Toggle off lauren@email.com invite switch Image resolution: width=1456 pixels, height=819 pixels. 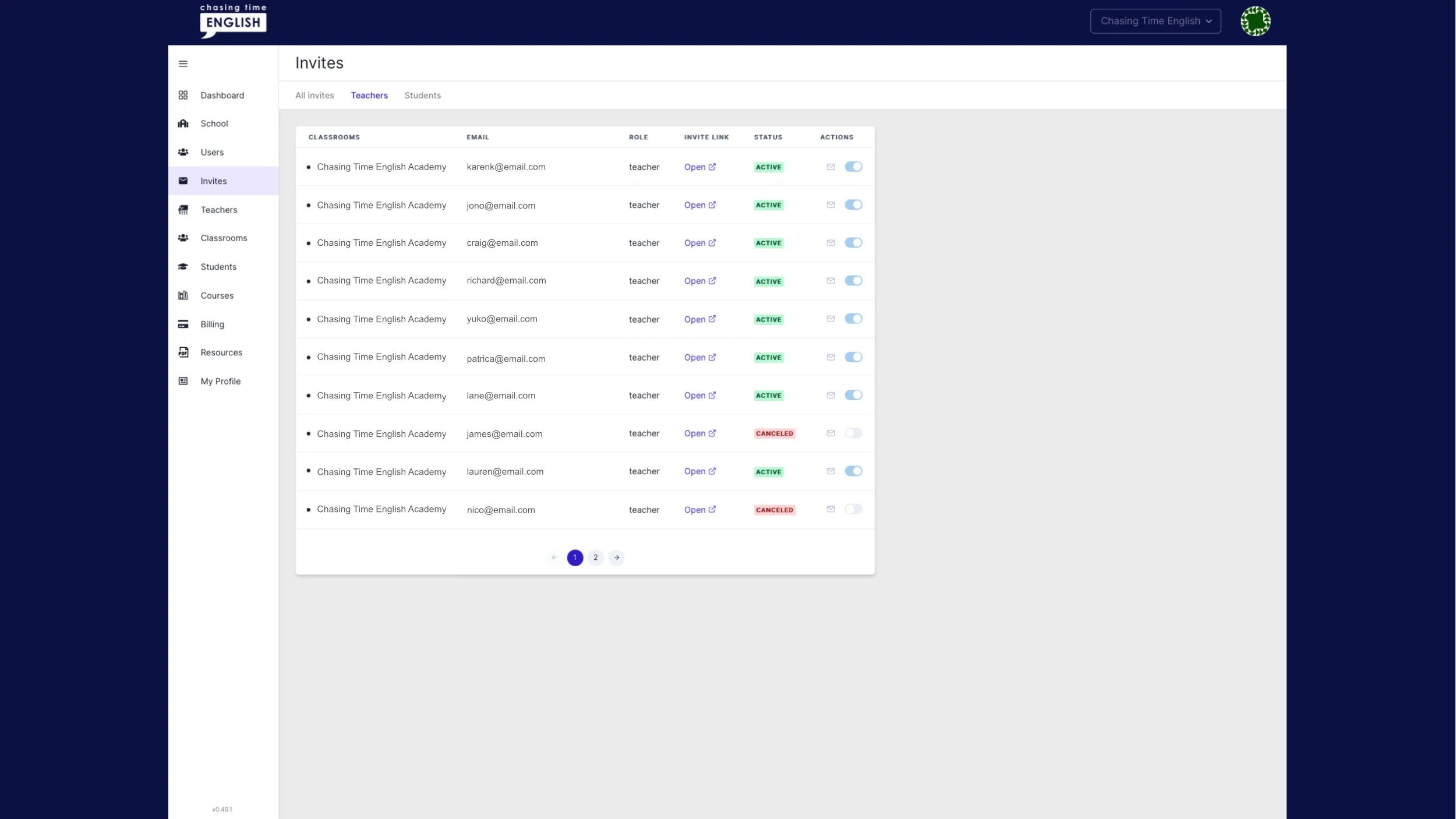853,471
